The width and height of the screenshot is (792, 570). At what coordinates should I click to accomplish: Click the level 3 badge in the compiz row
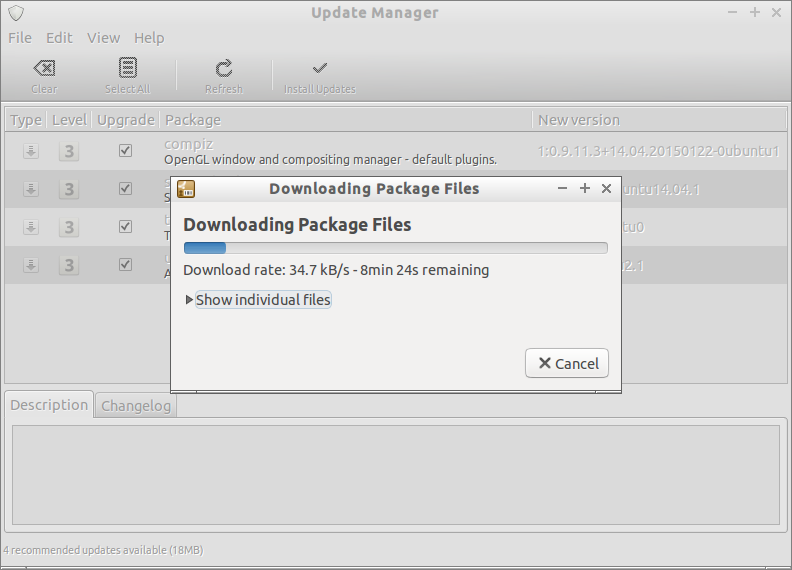pos(69,151)
